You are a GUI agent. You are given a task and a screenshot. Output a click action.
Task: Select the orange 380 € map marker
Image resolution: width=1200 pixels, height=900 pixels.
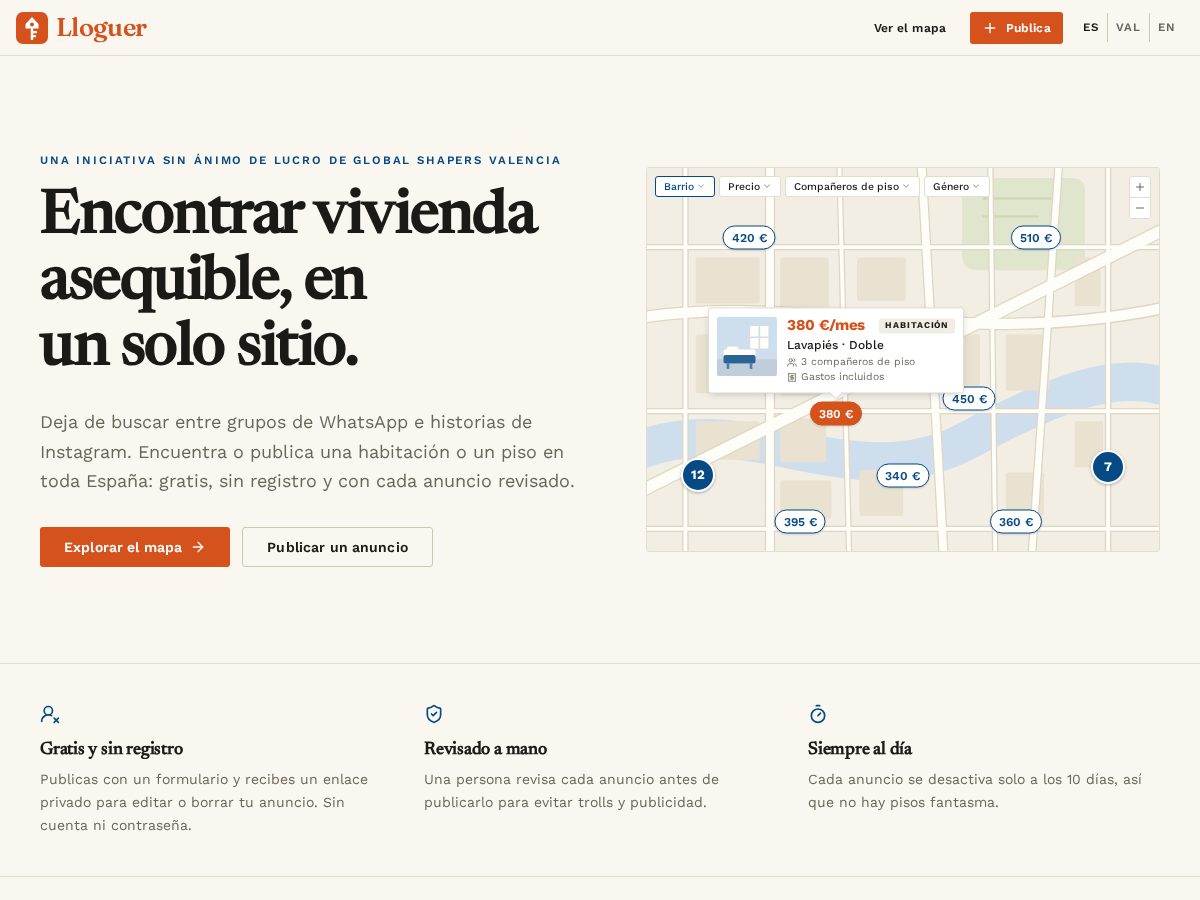pos(836,414)
